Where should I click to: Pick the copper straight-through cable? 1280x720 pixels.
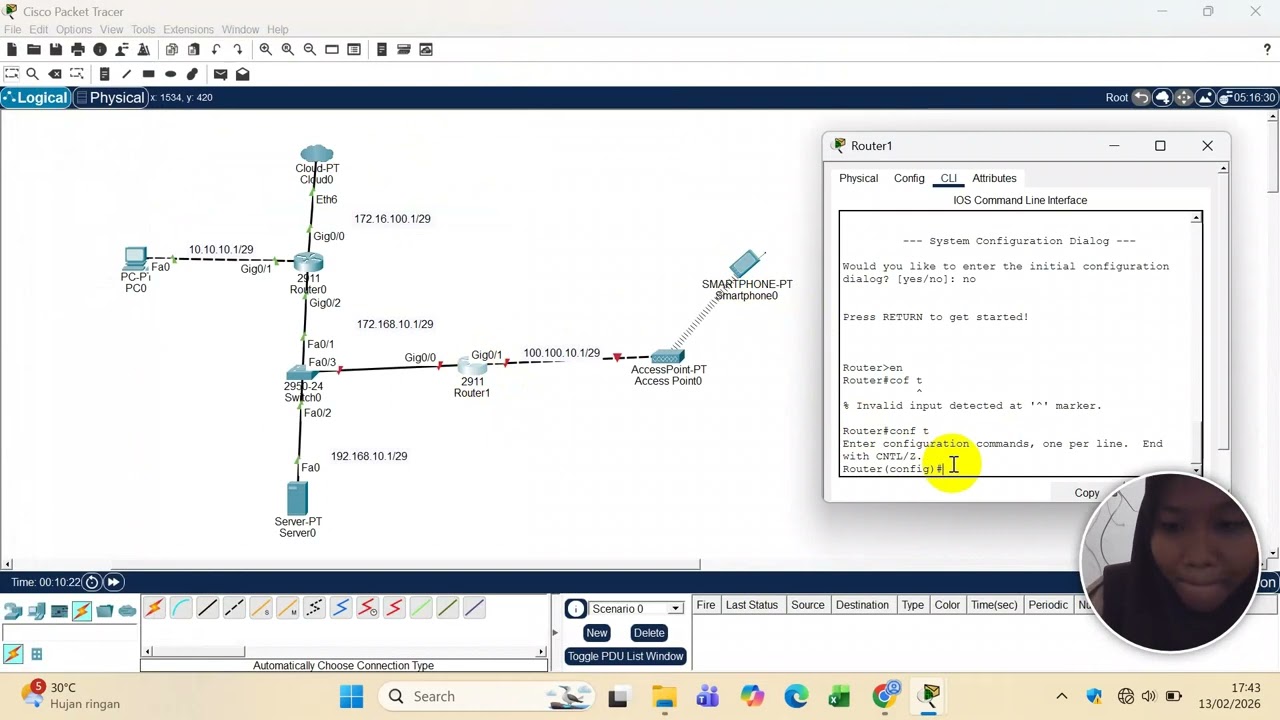pyautogui.click(x=207, y=608)
